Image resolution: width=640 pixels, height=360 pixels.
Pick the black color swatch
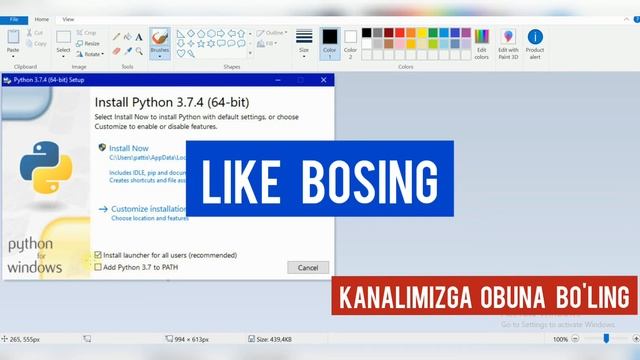click(367, 33)
